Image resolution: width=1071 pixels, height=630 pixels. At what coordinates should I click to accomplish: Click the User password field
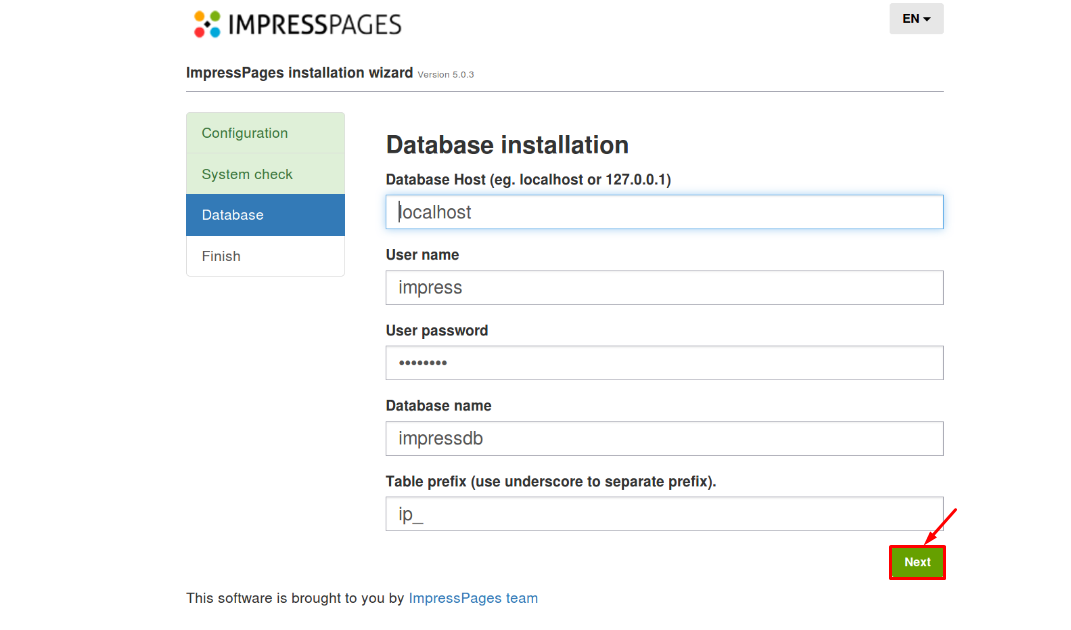click(x=663, y=362)
